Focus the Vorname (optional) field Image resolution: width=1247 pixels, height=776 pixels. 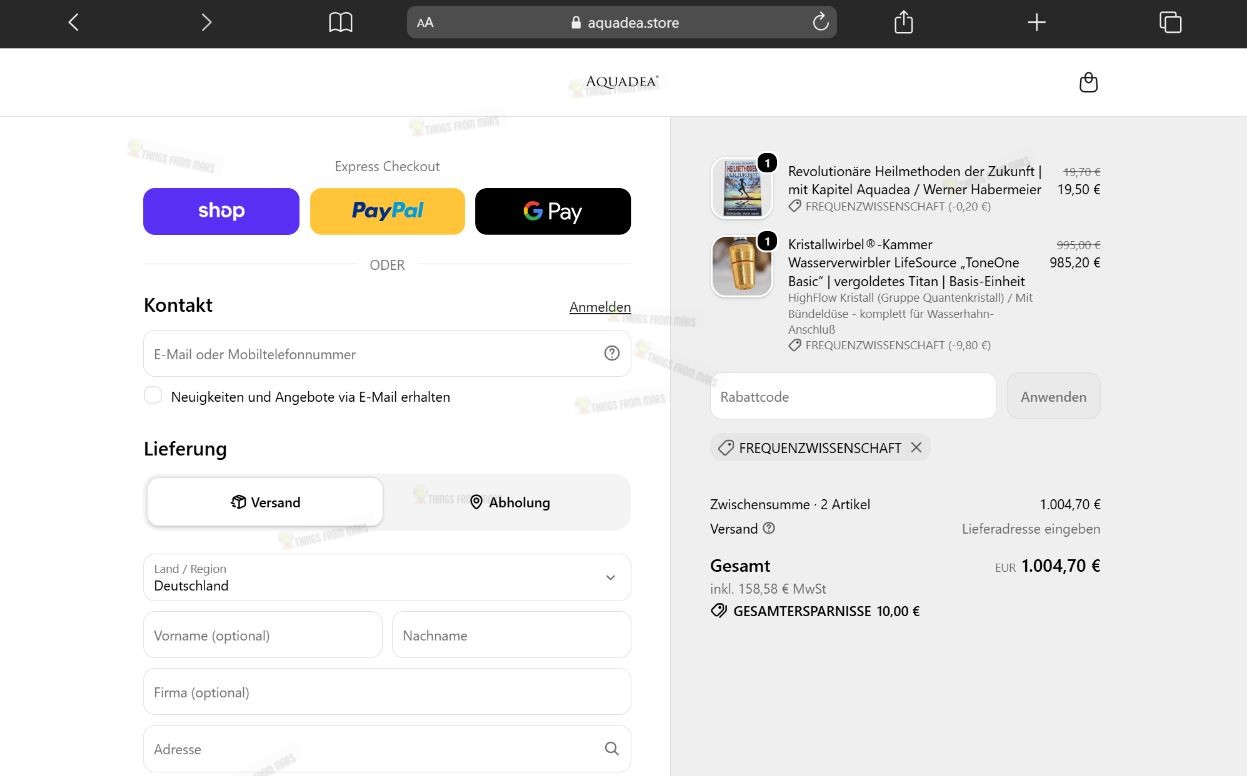click(263, 635)
